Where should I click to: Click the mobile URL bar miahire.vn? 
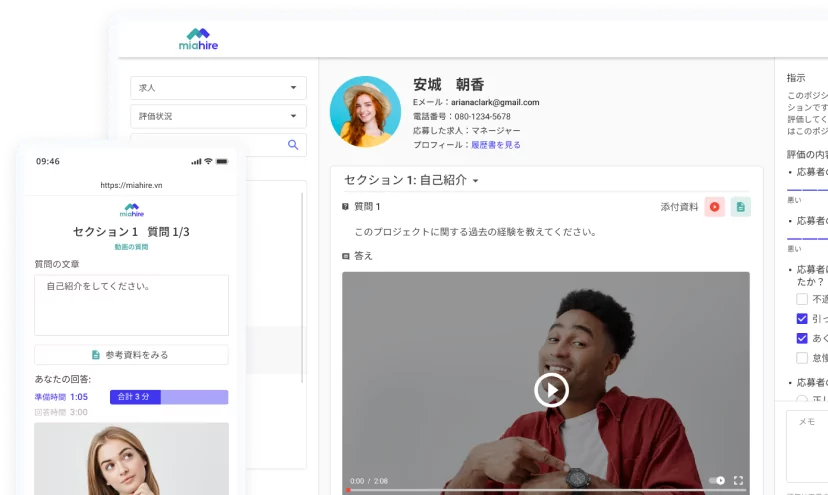131,185
